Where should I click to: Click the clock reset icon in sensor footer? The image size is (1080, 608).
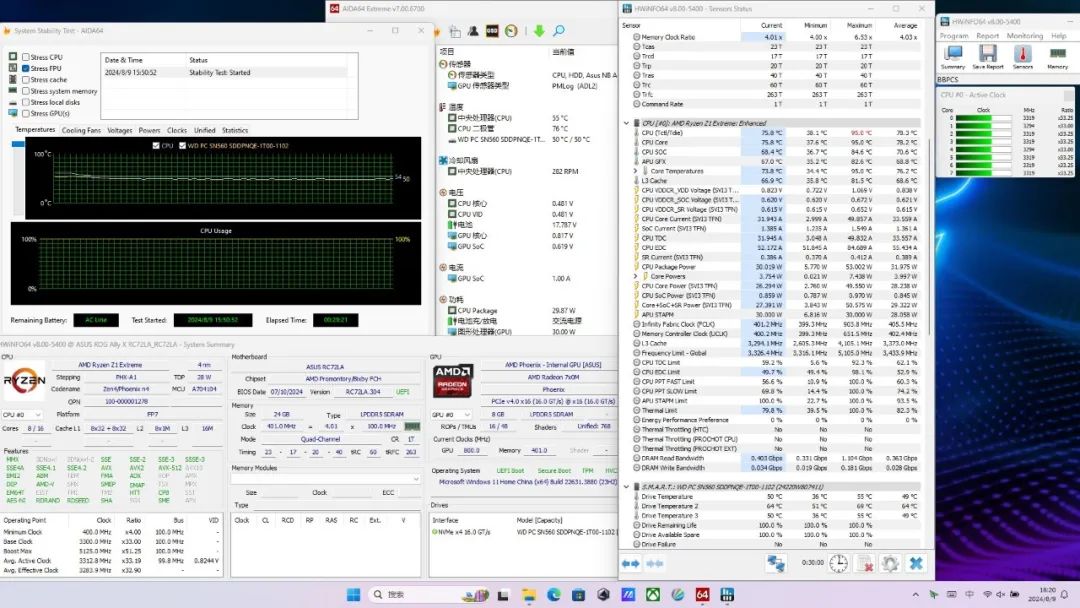[838, 564]
